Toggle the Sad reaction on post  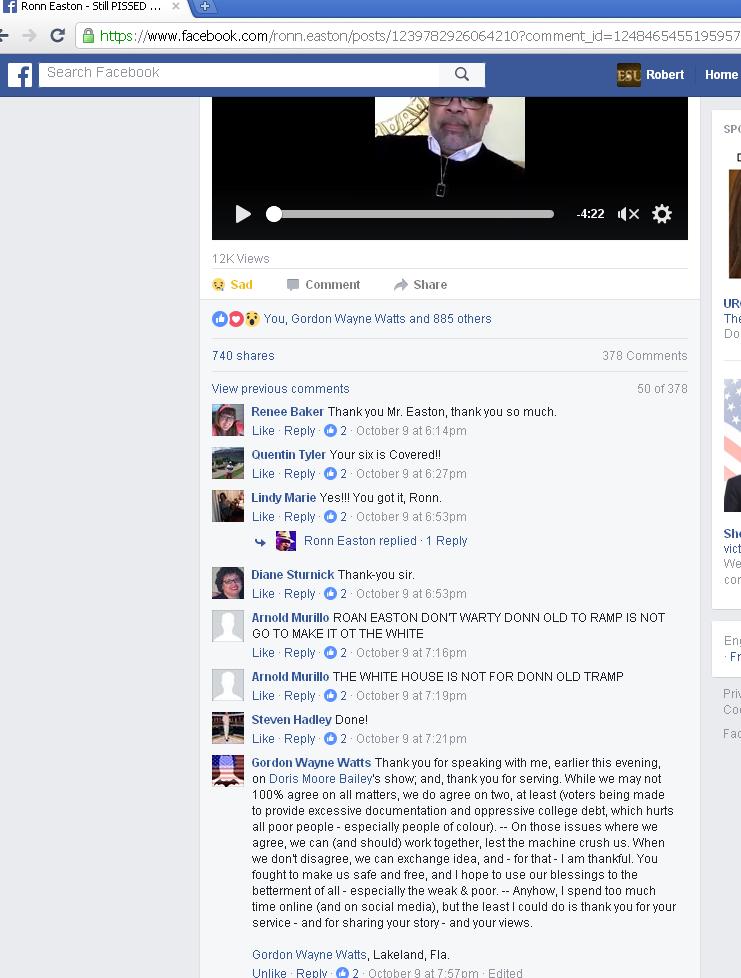coord(232,285)
